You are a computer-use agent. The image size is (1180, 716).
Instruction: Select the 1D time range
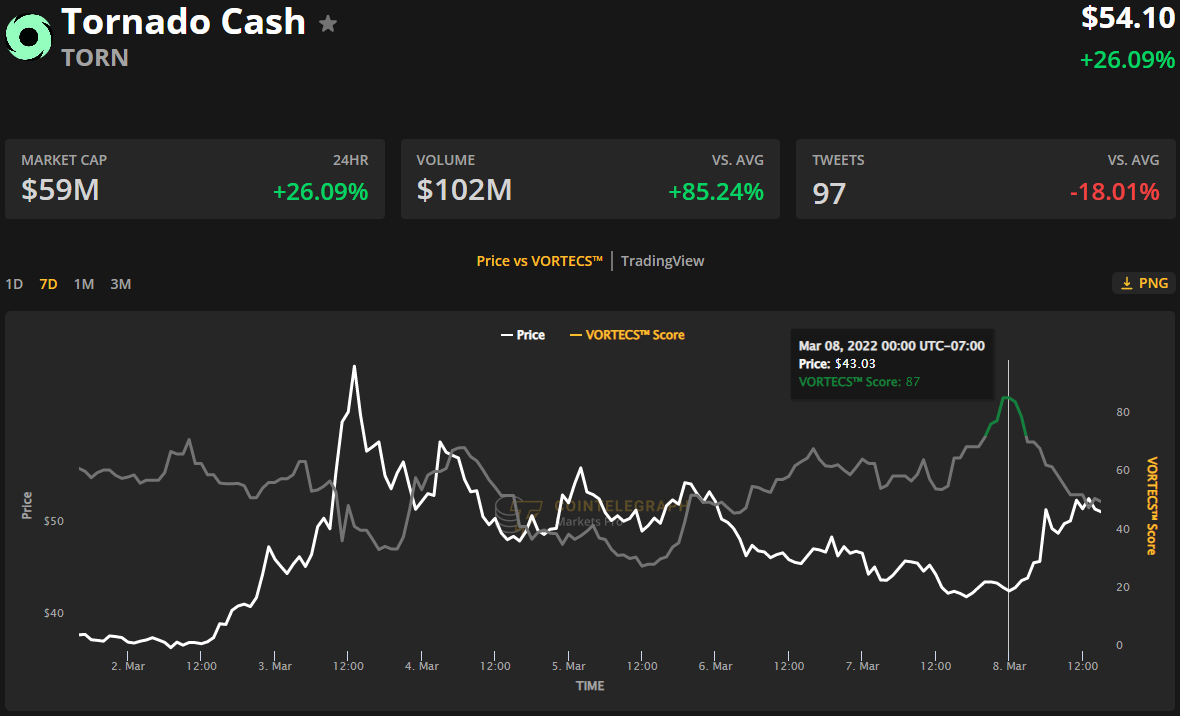click(x=14, y=284)
